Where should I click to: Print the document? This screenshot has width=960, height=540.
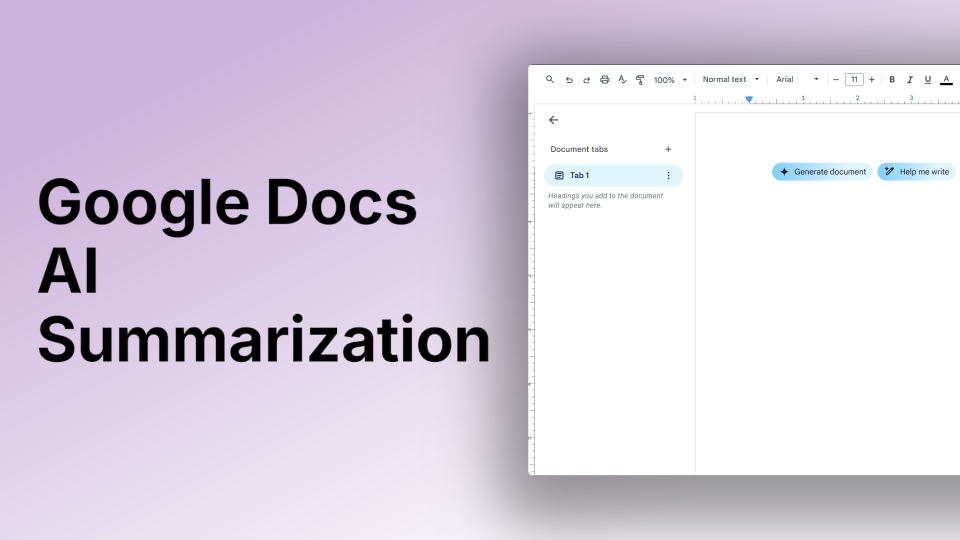tap(604, 80)
